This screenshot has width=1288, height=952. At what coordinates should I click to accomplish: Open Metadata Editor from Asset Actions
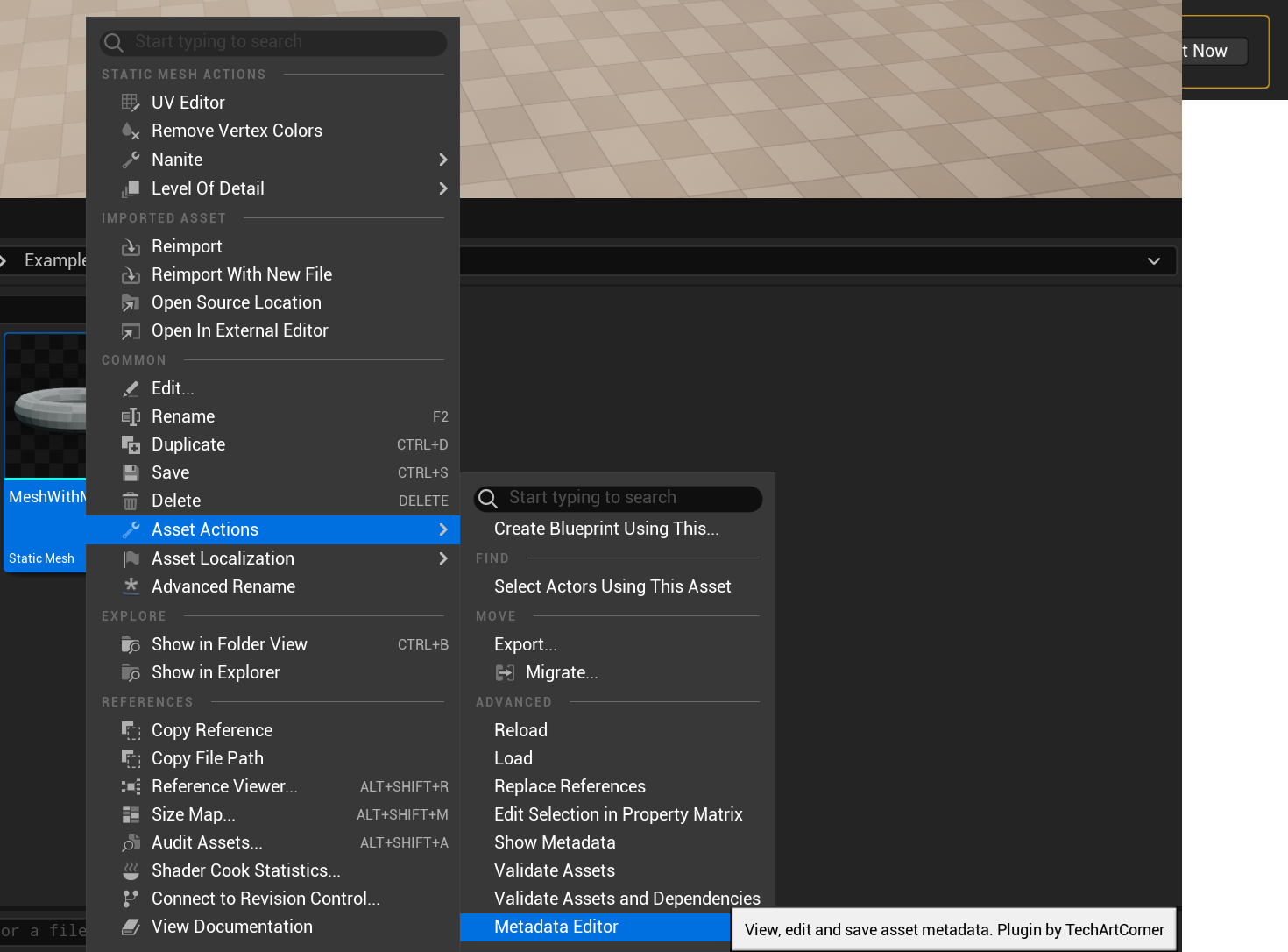point(596,927)
